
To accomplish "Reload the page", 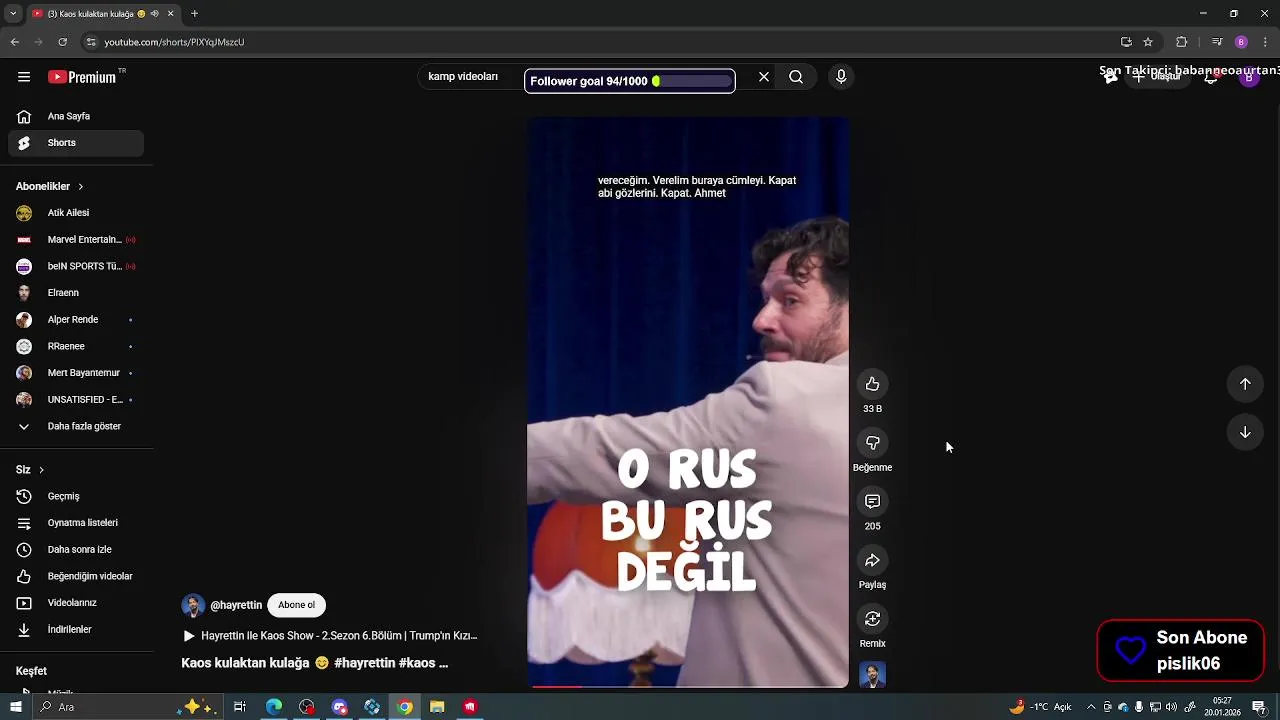I will 62,42.
